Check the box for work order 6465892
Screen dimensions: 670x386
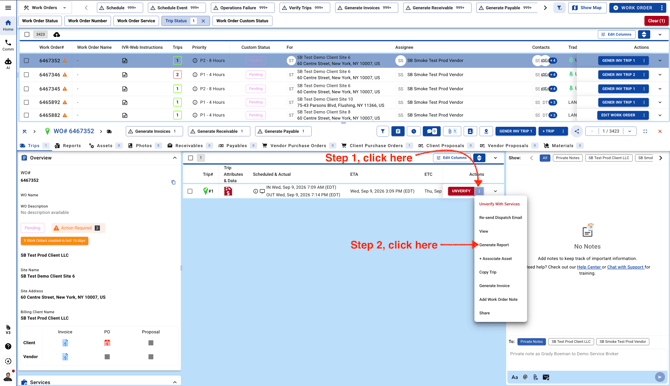26,103
